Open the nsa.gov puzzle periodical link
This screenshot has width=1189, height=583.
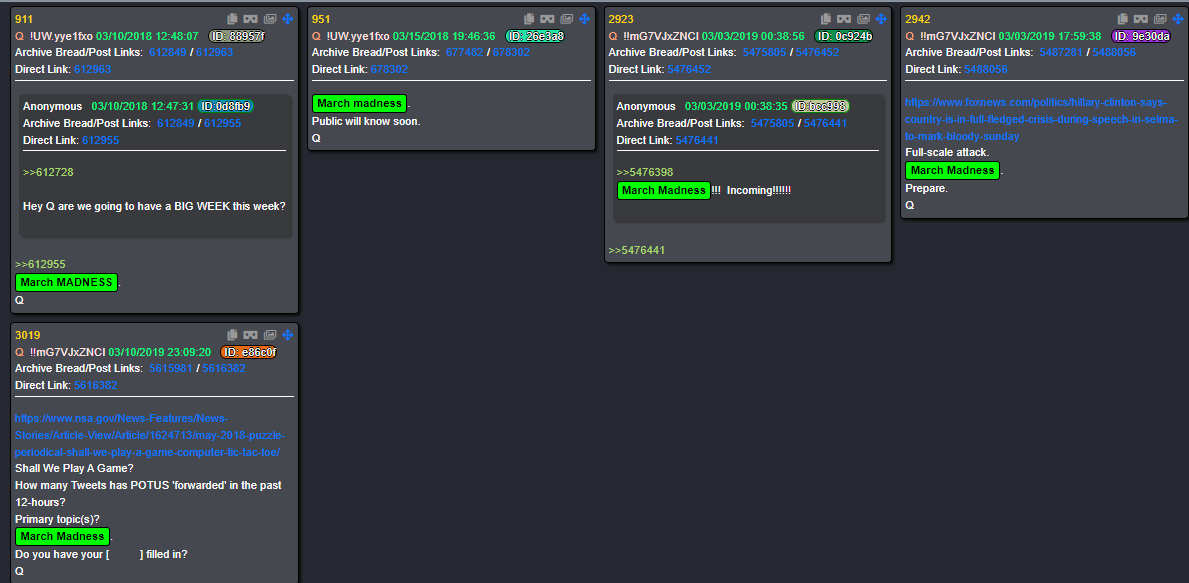click(x=150, y=435)
